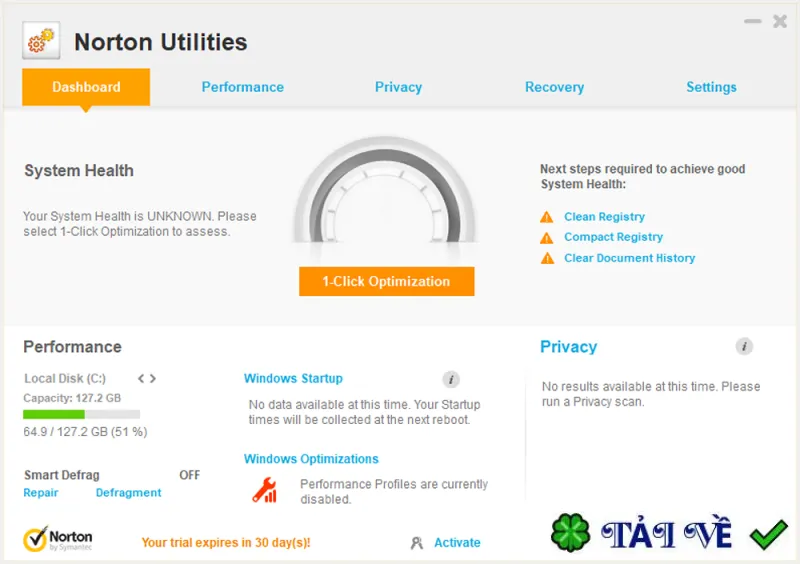Click the 'Capacity: 127.2 GB' text
The height and width of the screenshot is (564, 800).
coord(72,398)
